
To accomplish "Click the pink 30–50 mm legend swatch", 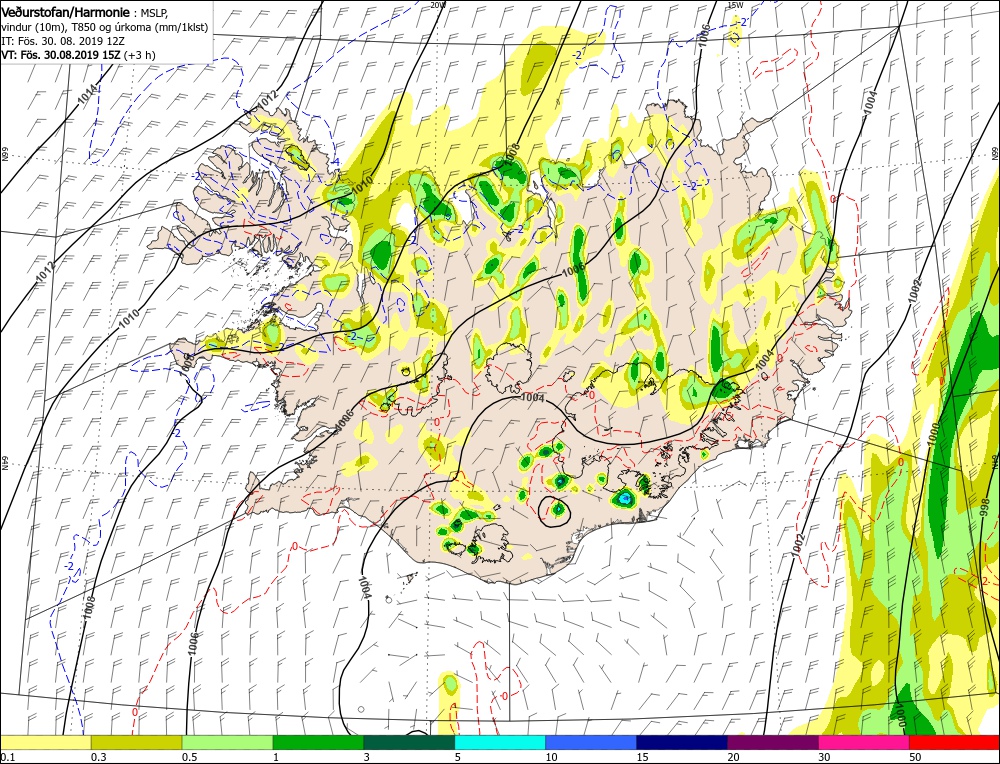I will 864,742.
